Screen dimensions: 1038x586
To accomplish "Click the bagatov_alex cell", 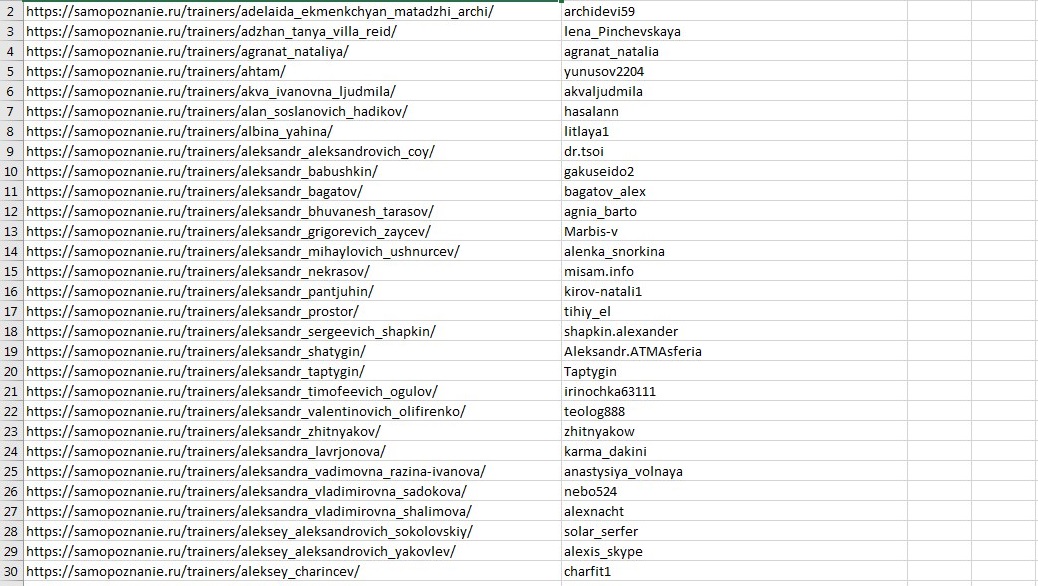I will pyautogui.click(x=734, y=191).
